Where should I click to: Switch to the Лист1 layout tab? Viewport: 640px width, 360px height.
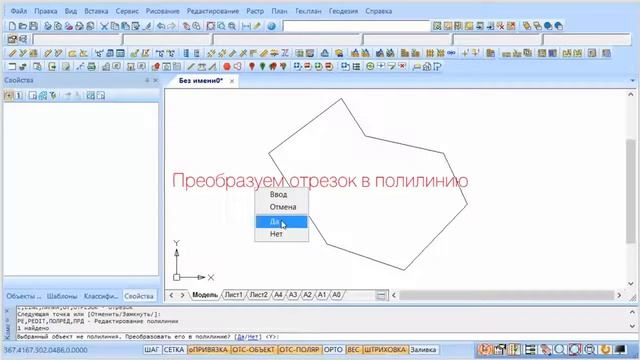pyautogui.click(x=233, y=295)
